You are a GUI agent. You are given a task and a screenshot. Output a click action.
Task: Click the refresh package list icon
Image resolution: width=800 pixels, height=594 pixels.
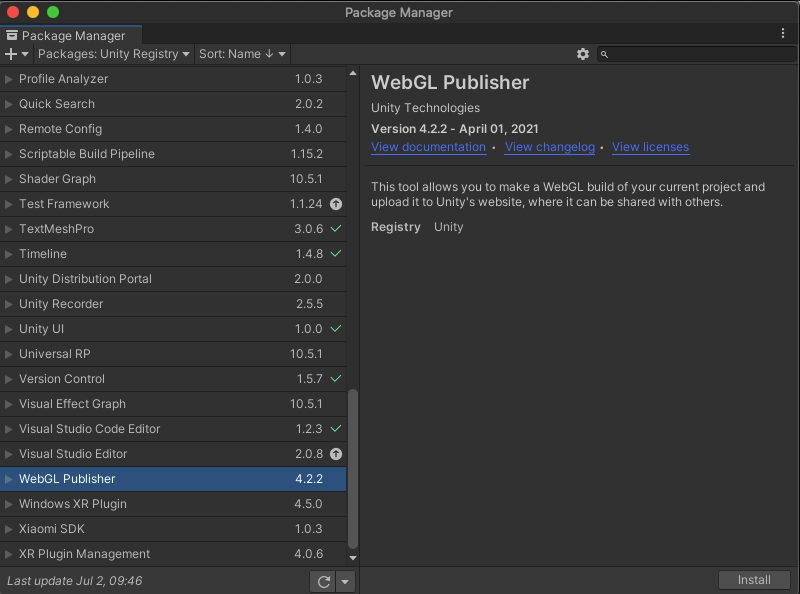pos(323,581)
